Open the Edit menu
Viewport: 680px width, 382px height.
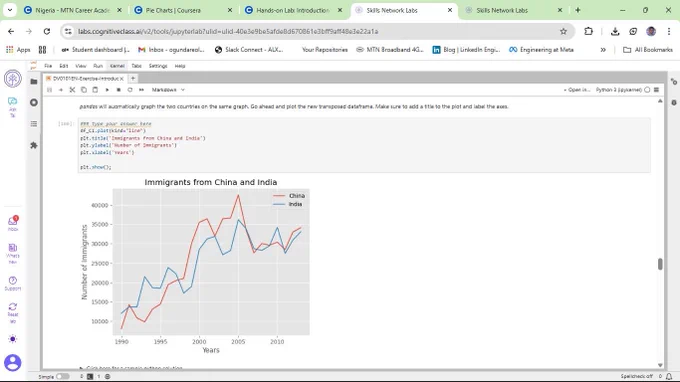click(x=64, y=66)
